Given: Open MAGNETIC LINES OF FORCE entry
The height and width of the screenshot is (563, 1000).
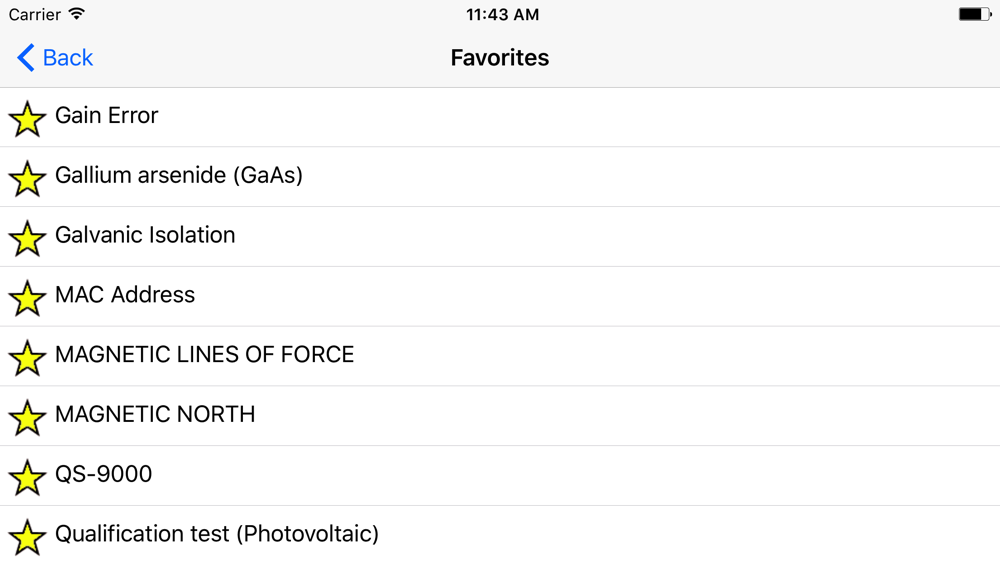Looking at the screenshot, I should [500, 356].
